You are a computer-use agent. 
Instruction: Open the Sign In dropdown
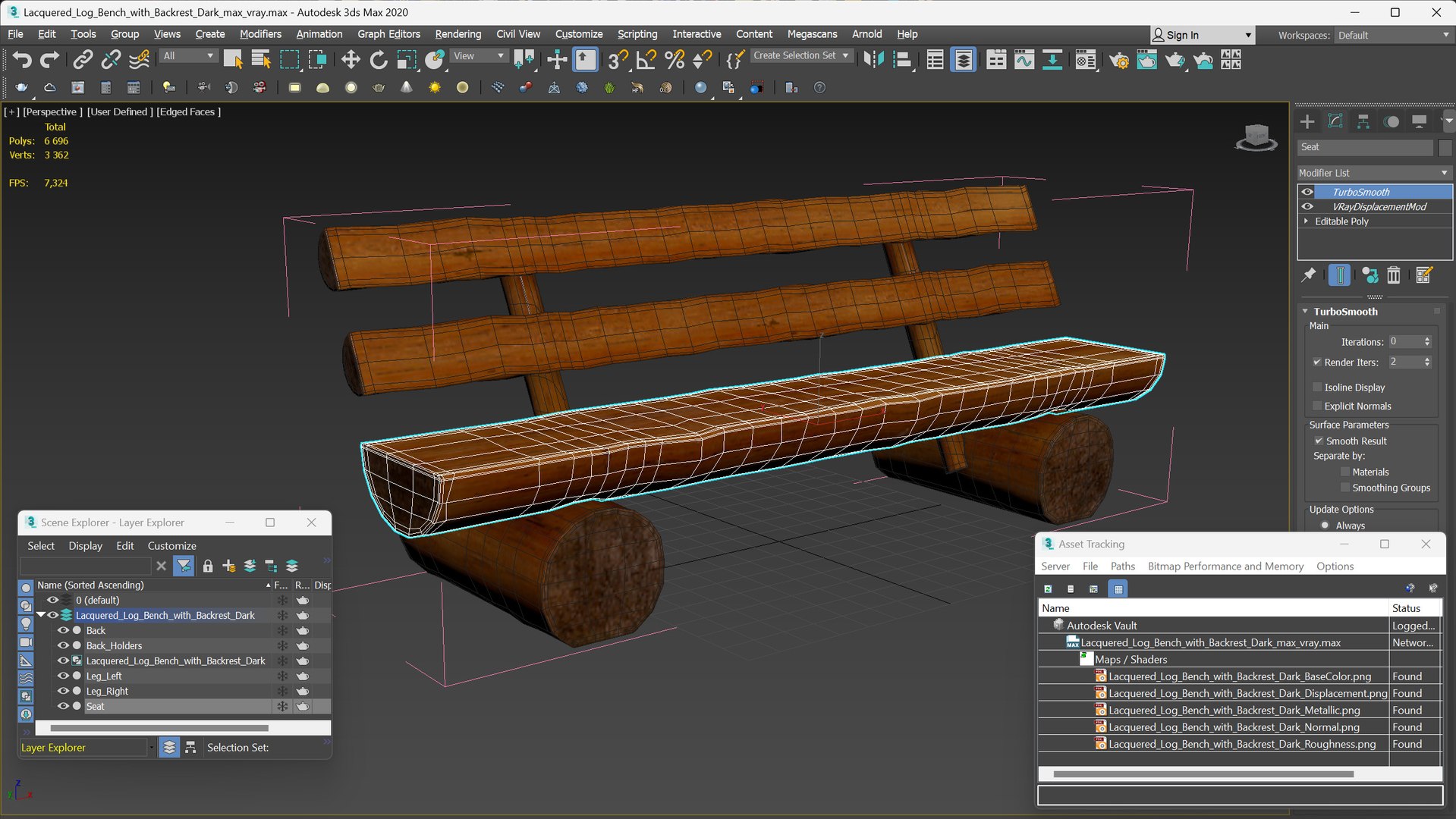[1202, 35]
